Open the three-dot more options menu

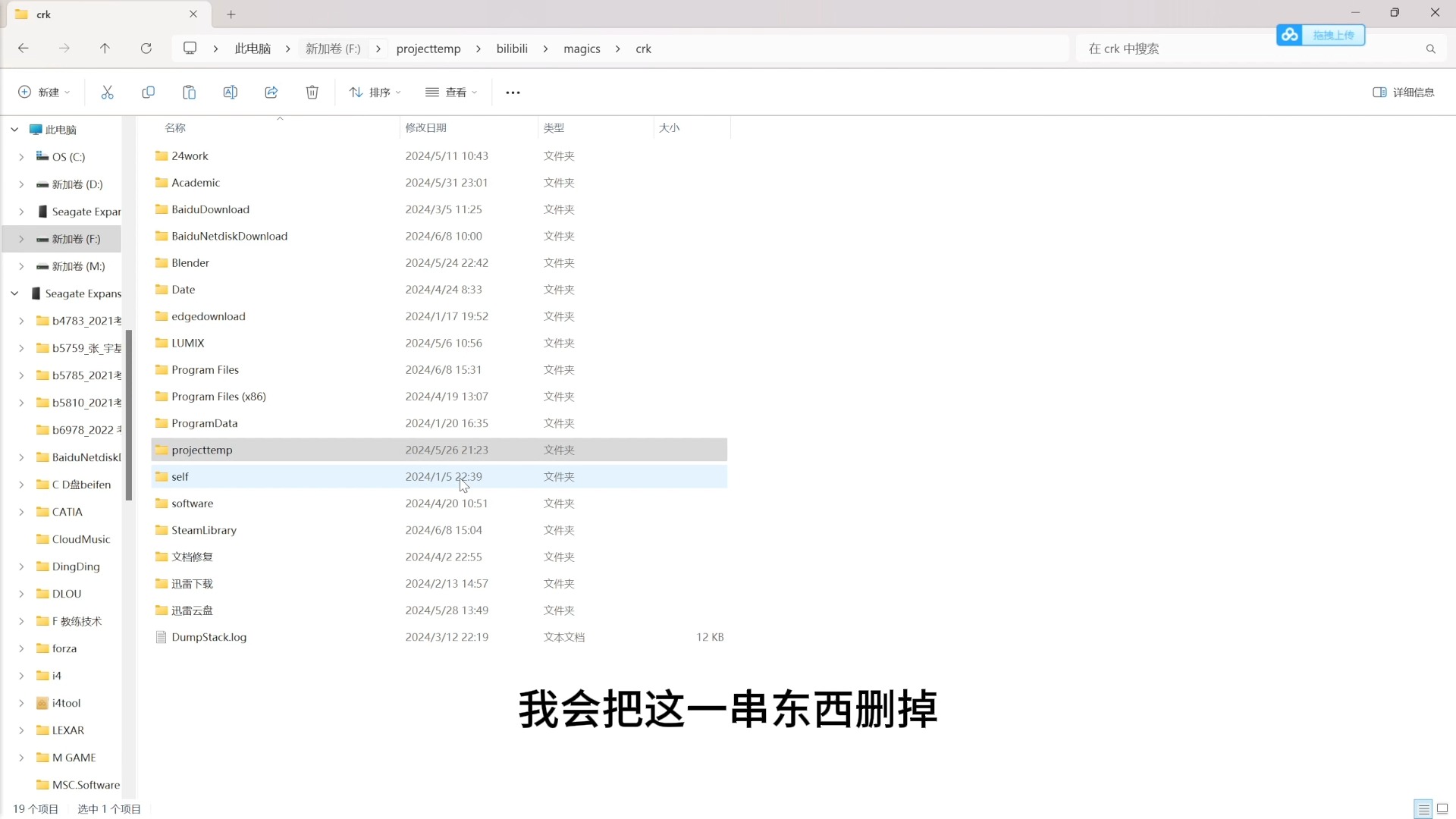[513, 93]
